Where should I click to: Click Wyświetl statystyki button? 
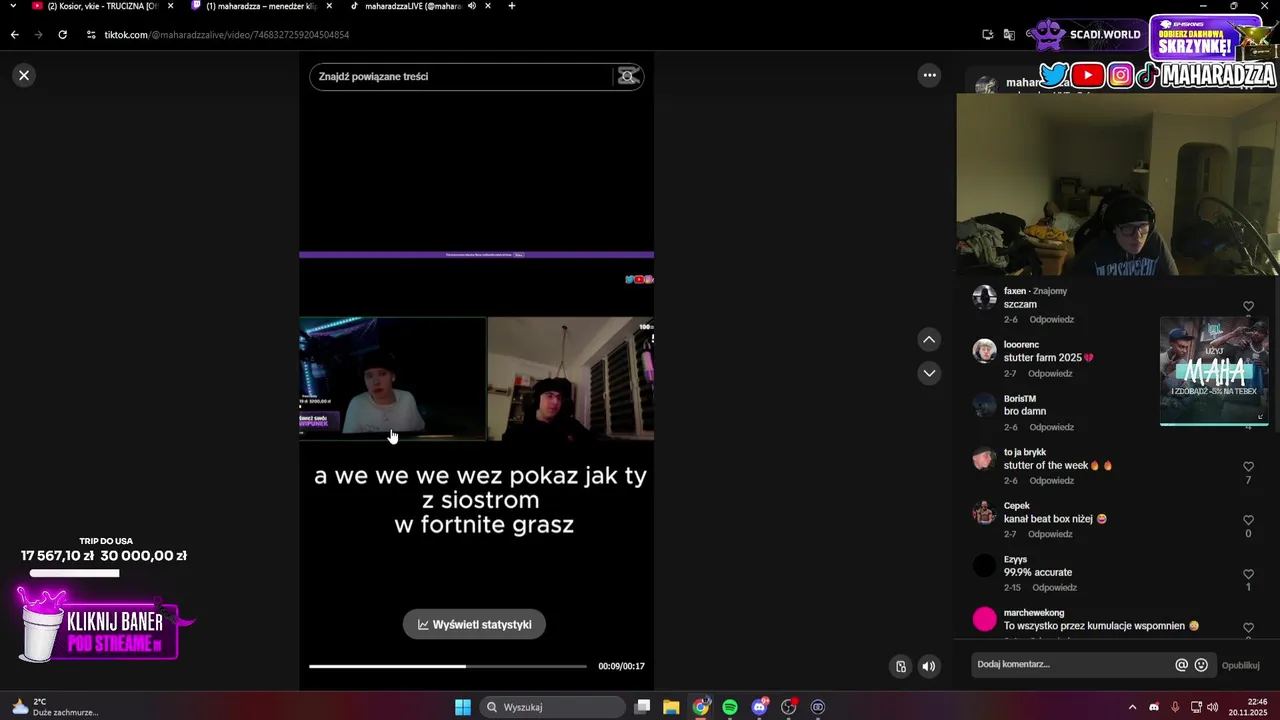pos(474,624)
